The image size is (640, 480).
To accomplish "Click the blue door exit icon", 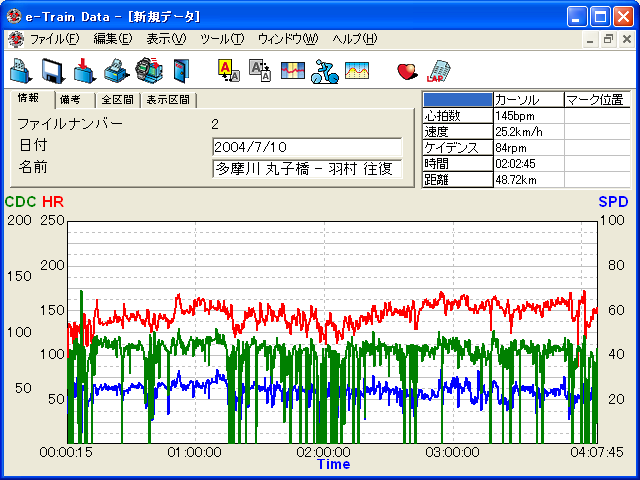I will tap(180, 70).
